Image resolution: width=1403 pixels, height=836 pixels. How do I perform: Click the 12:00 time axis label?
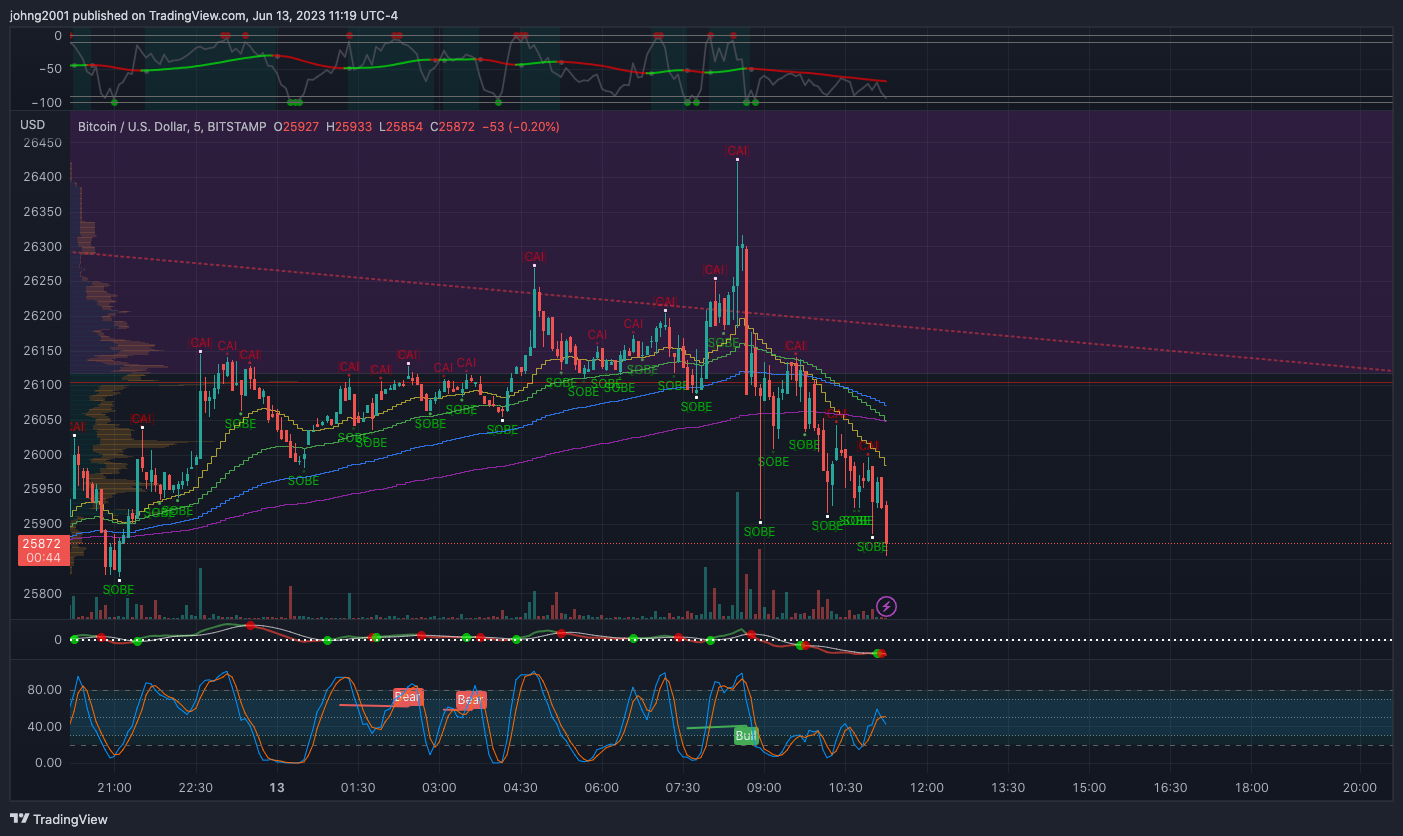926,788
